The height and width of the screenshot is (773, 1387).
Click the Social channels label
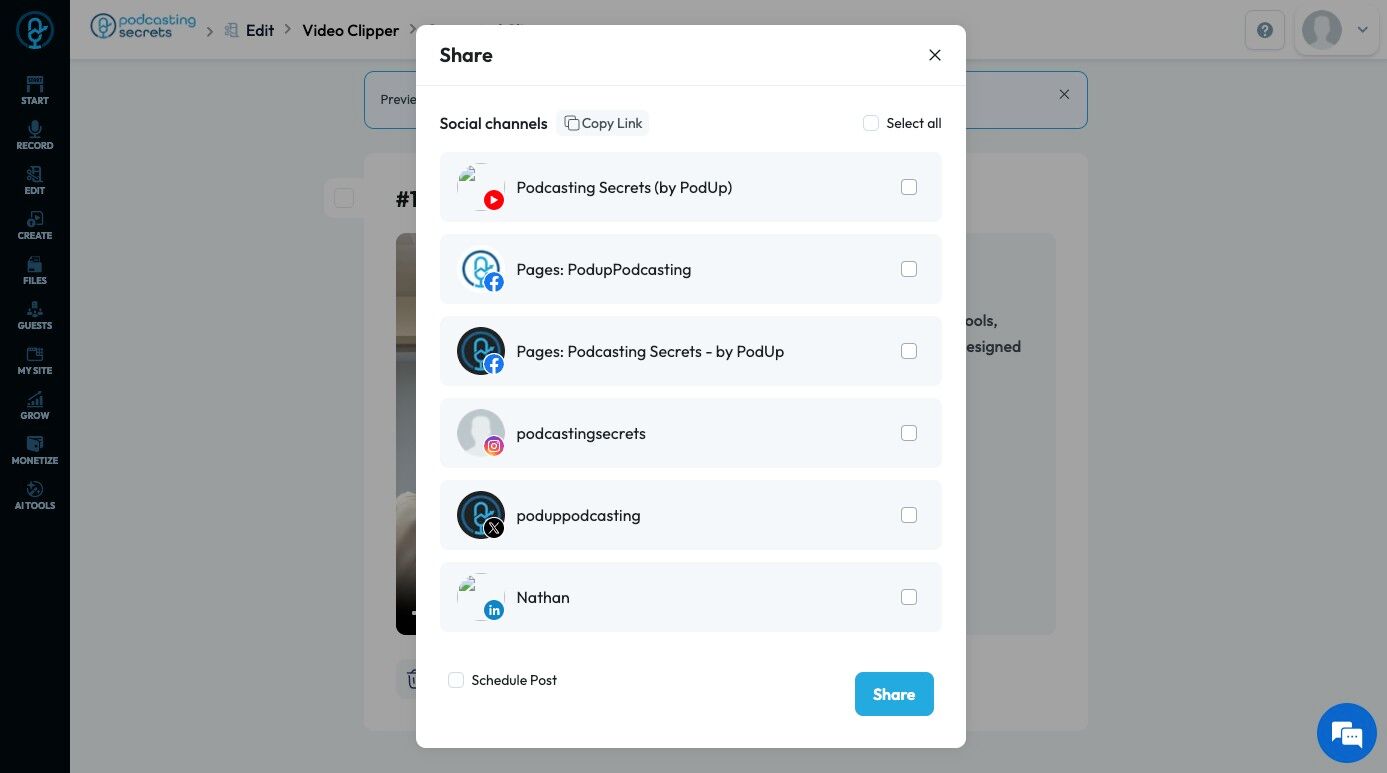click(494, 123)
